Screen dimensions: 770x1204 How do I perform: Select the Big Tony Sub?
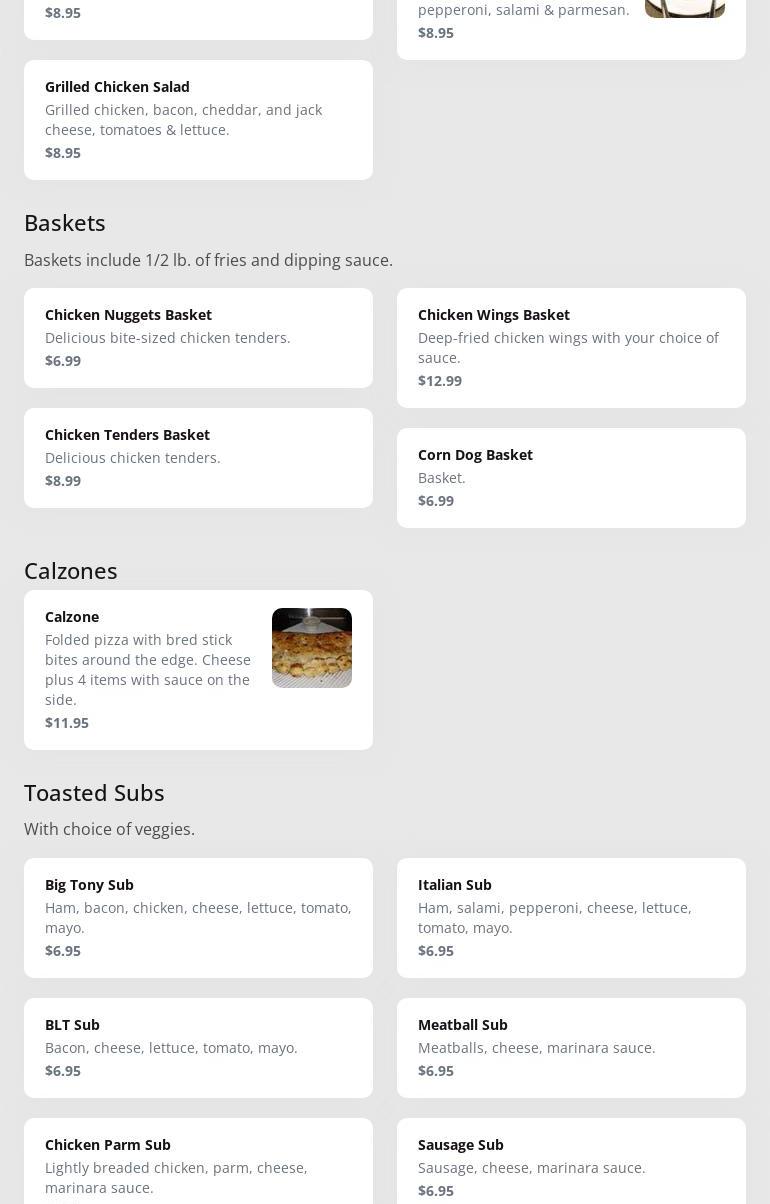[198, 918]
